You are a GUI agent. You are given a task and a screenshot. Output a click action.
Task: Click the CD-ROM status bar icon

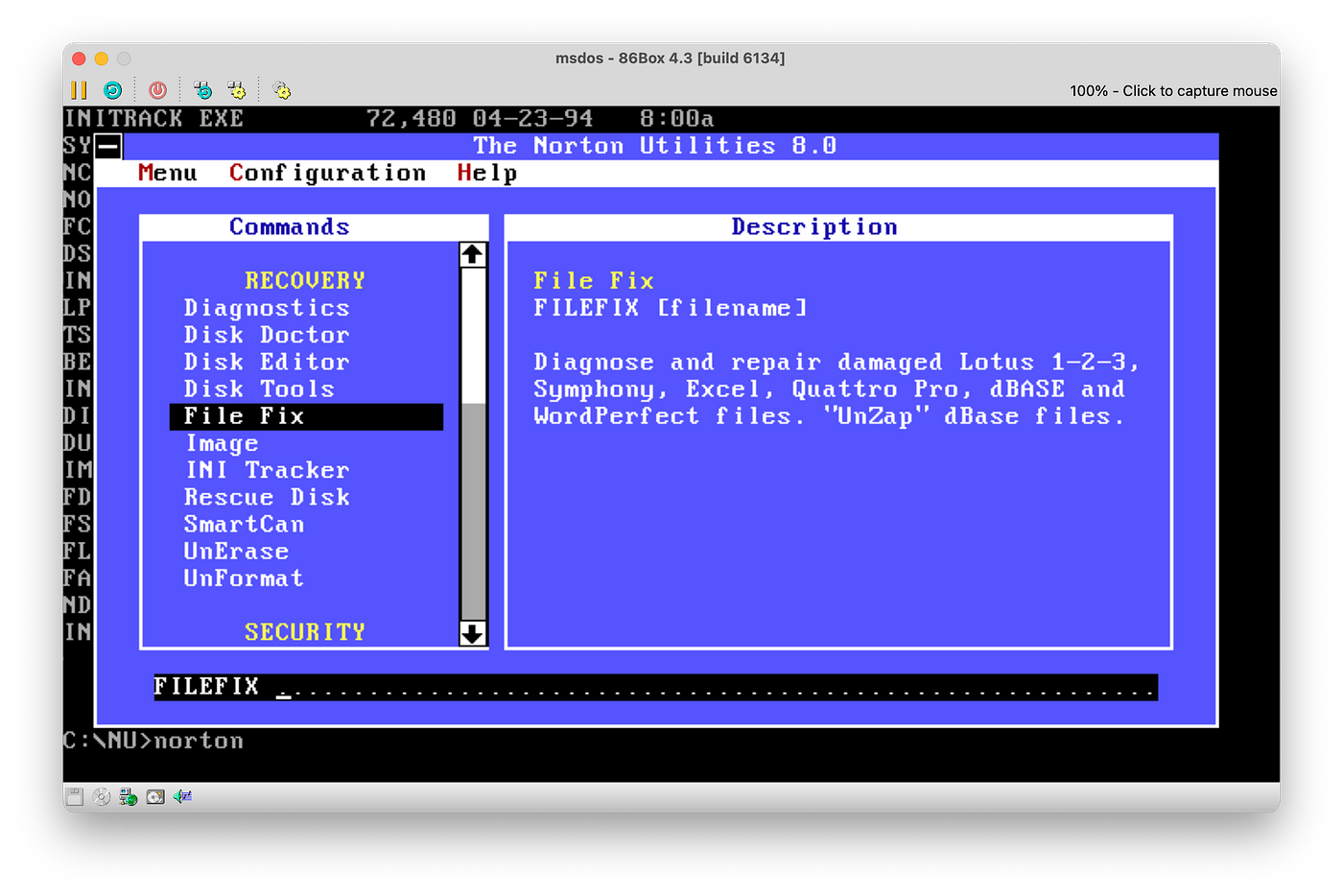[102, 796]
